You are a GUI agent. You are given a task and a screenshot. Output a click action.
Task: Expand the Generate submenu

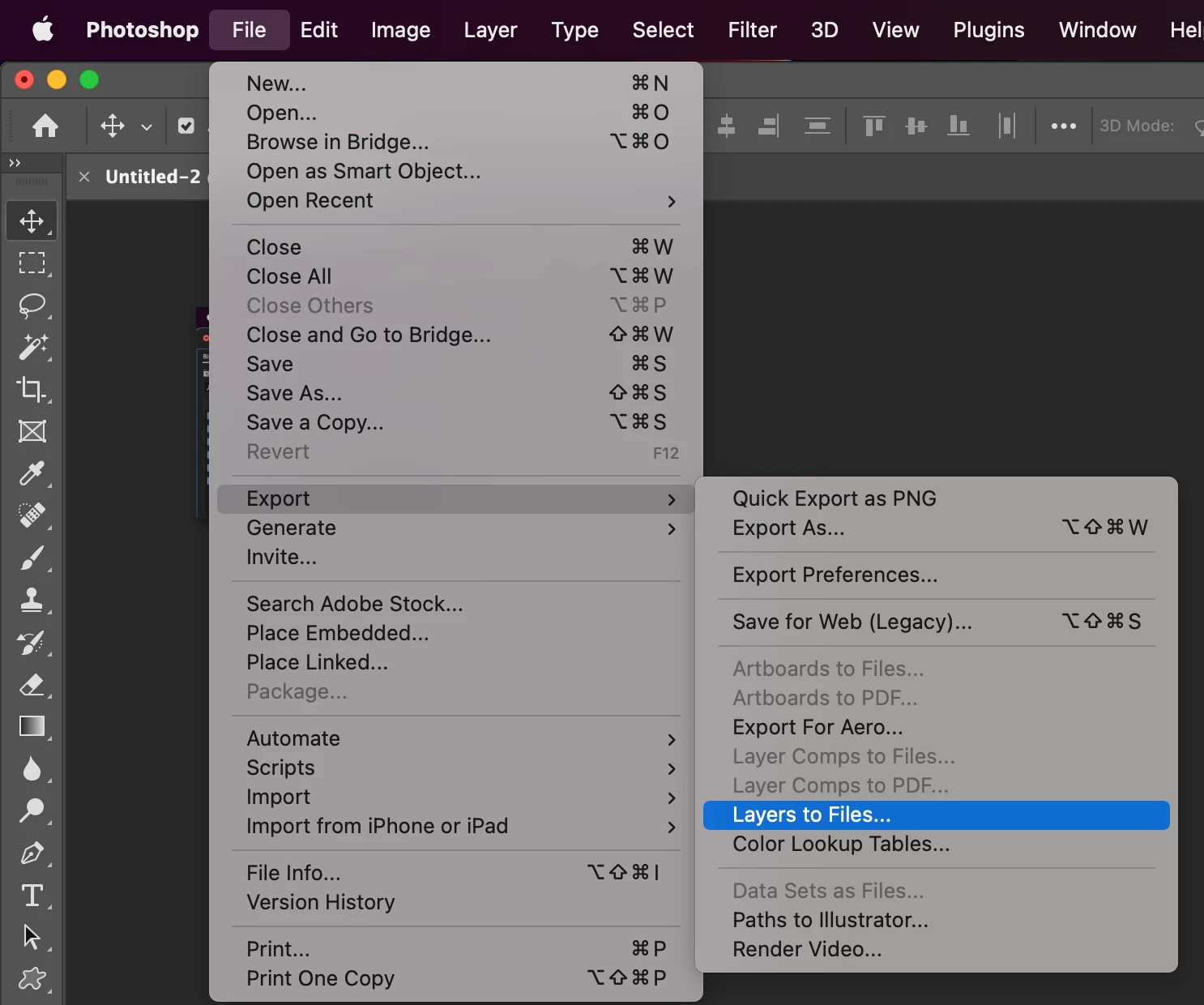click(x=456, y=528)
